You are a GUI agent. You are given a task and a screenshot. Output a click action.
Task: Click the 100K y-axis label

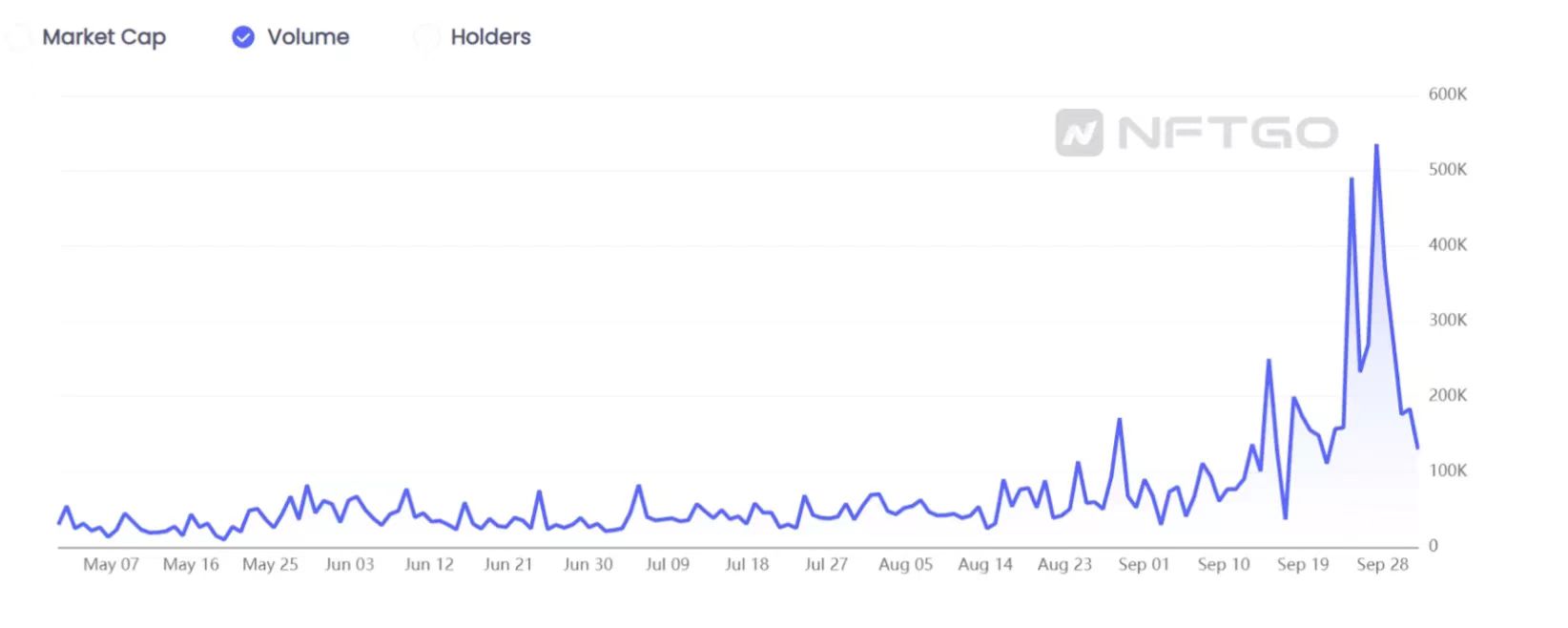point(1448,471)
